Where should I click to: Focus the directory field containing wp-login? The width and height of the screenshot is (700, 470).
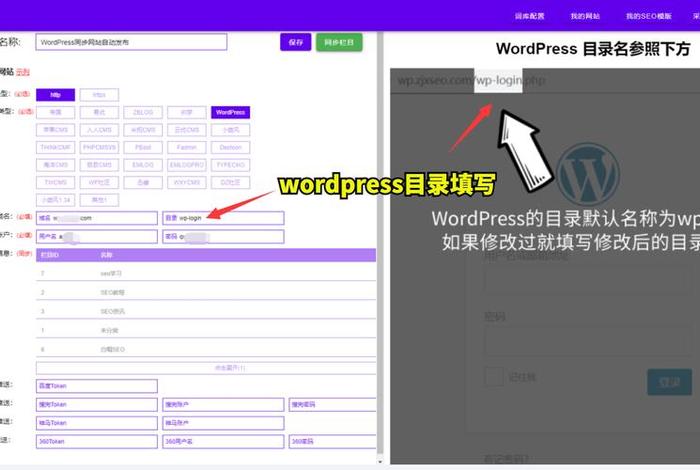223,218
